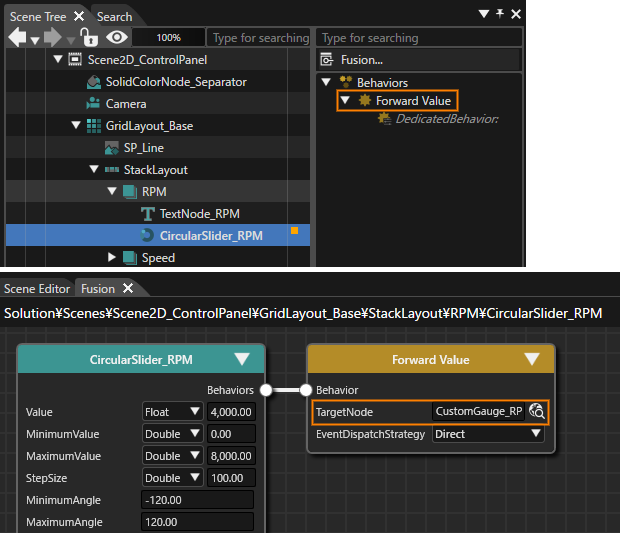Click the Behaviors group icon
The height and width of the screenshot is (533, 620).
pyautogui.click(x=346, y=82)
